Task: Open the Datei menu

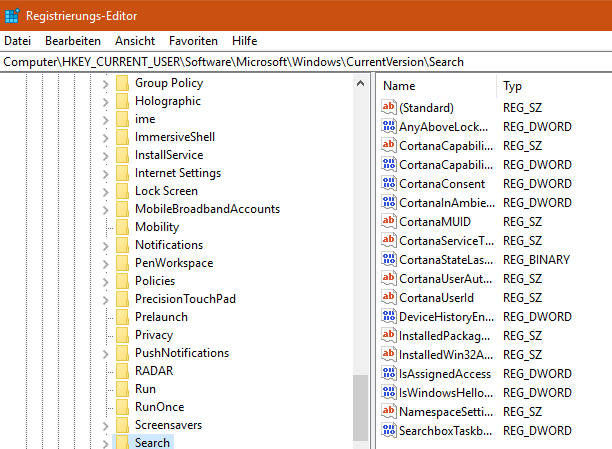Action: click(18, 41)
